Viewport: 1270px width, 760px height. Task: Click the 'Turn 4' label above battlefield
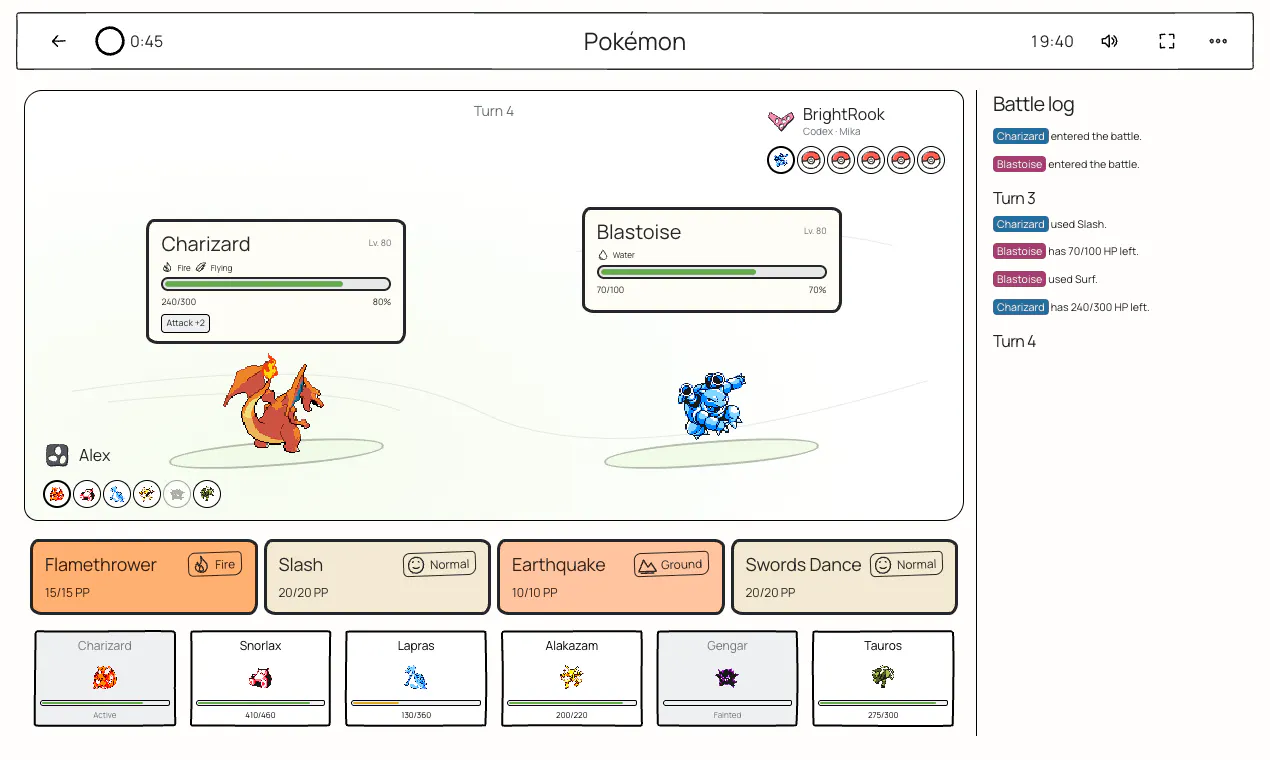pos(494,111)
